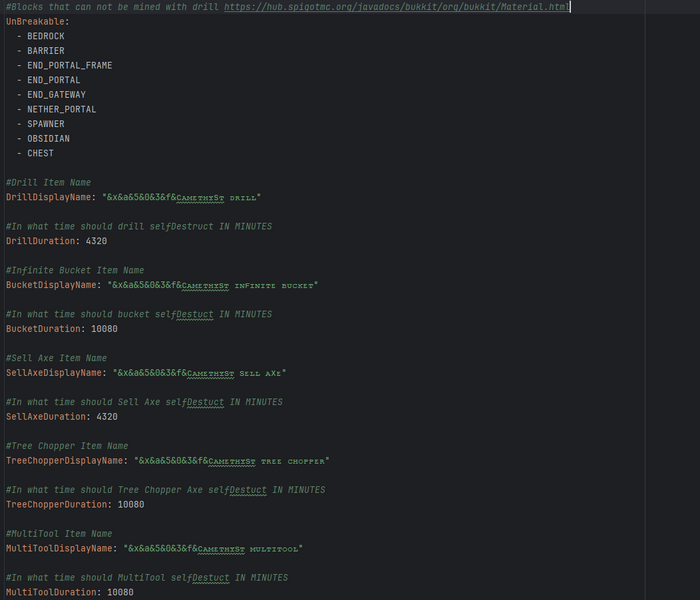The image size is (700, 600).
Task: Click the drill selfDestruct minutes comment
Action: 139,226
